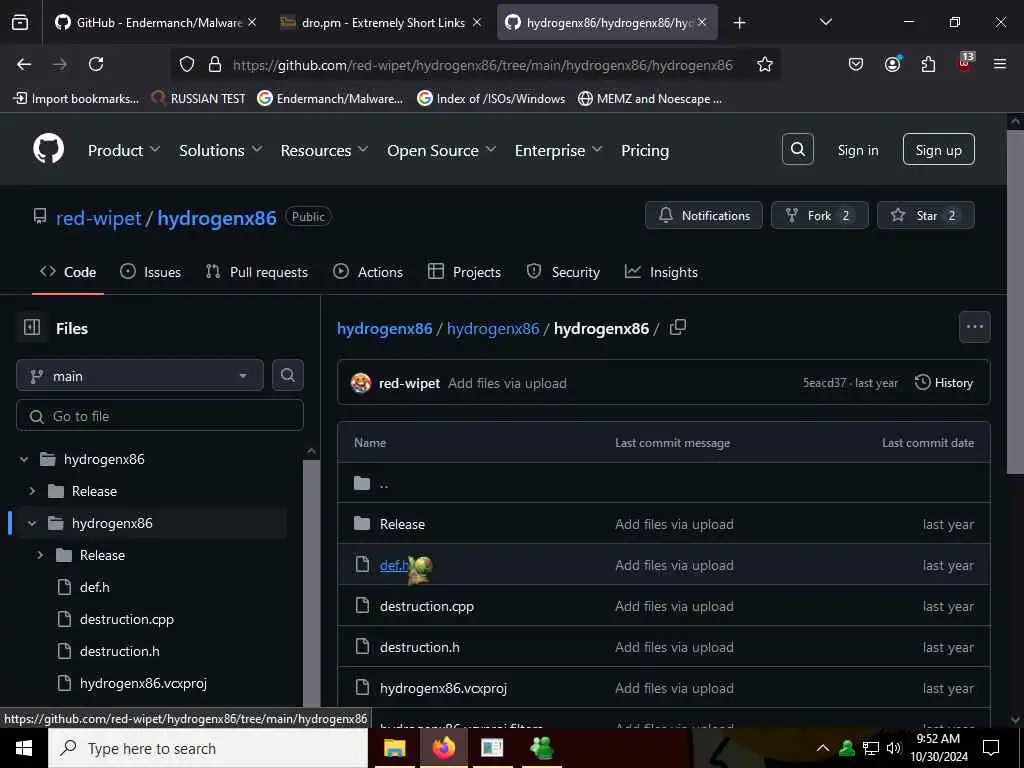Fork the repository with Fork button
Viewport: 1024px width, 768px height.
coord(819,215)
